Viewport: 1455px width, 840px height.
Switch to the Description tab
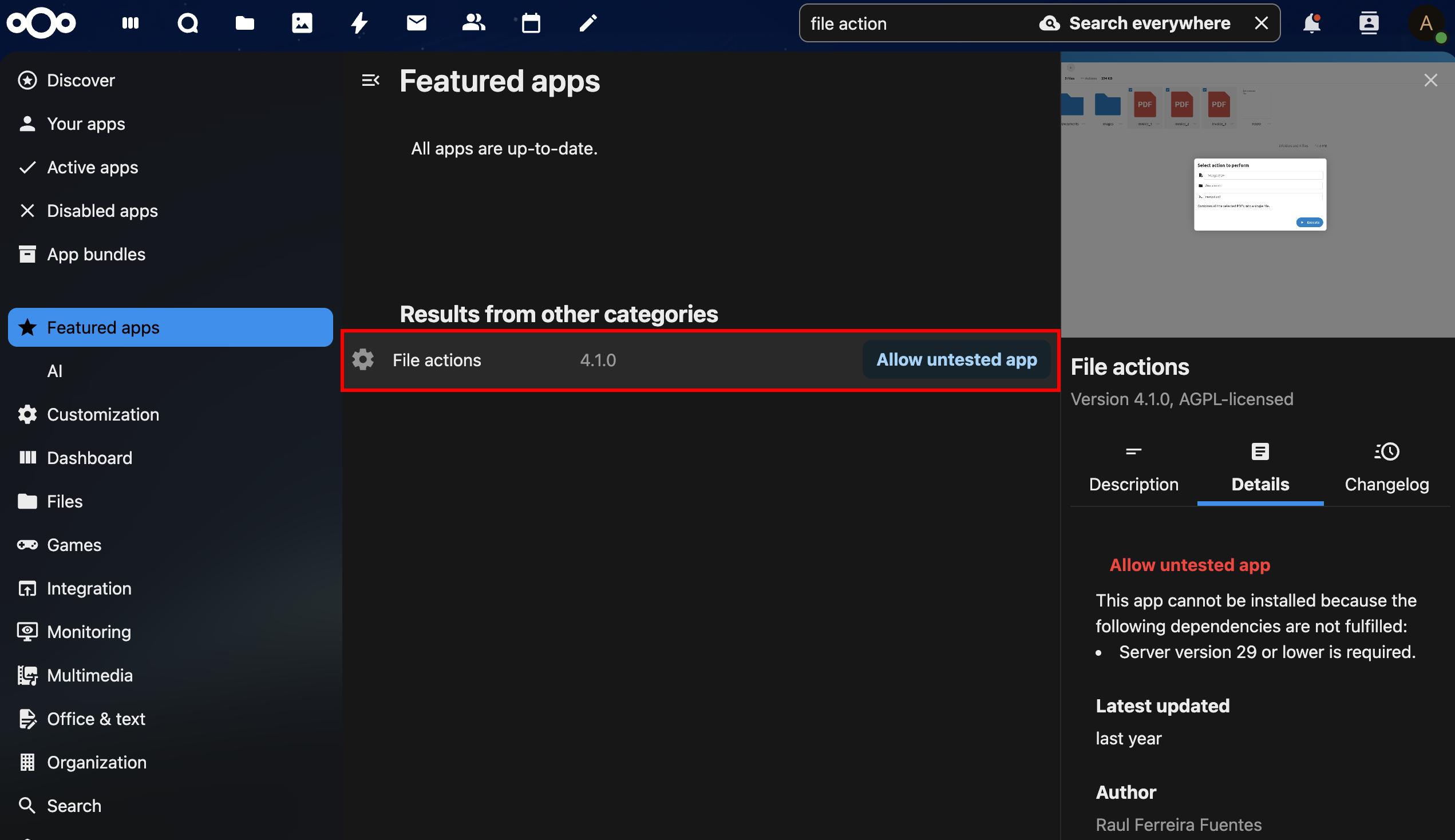pos(1133,468)
